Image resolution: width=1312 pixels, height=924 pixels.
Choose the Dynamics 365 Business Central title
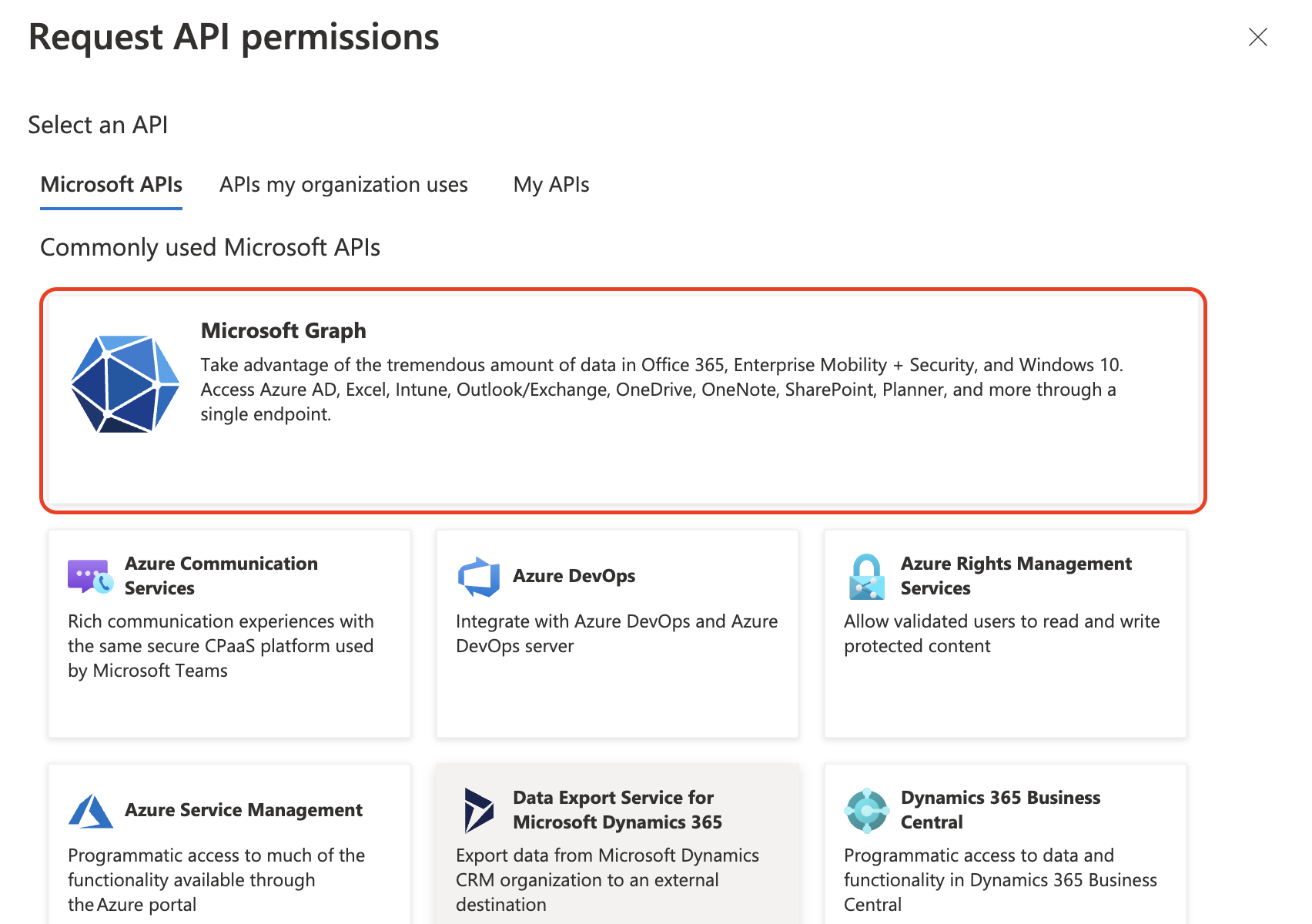click(x=1000, y=810)
